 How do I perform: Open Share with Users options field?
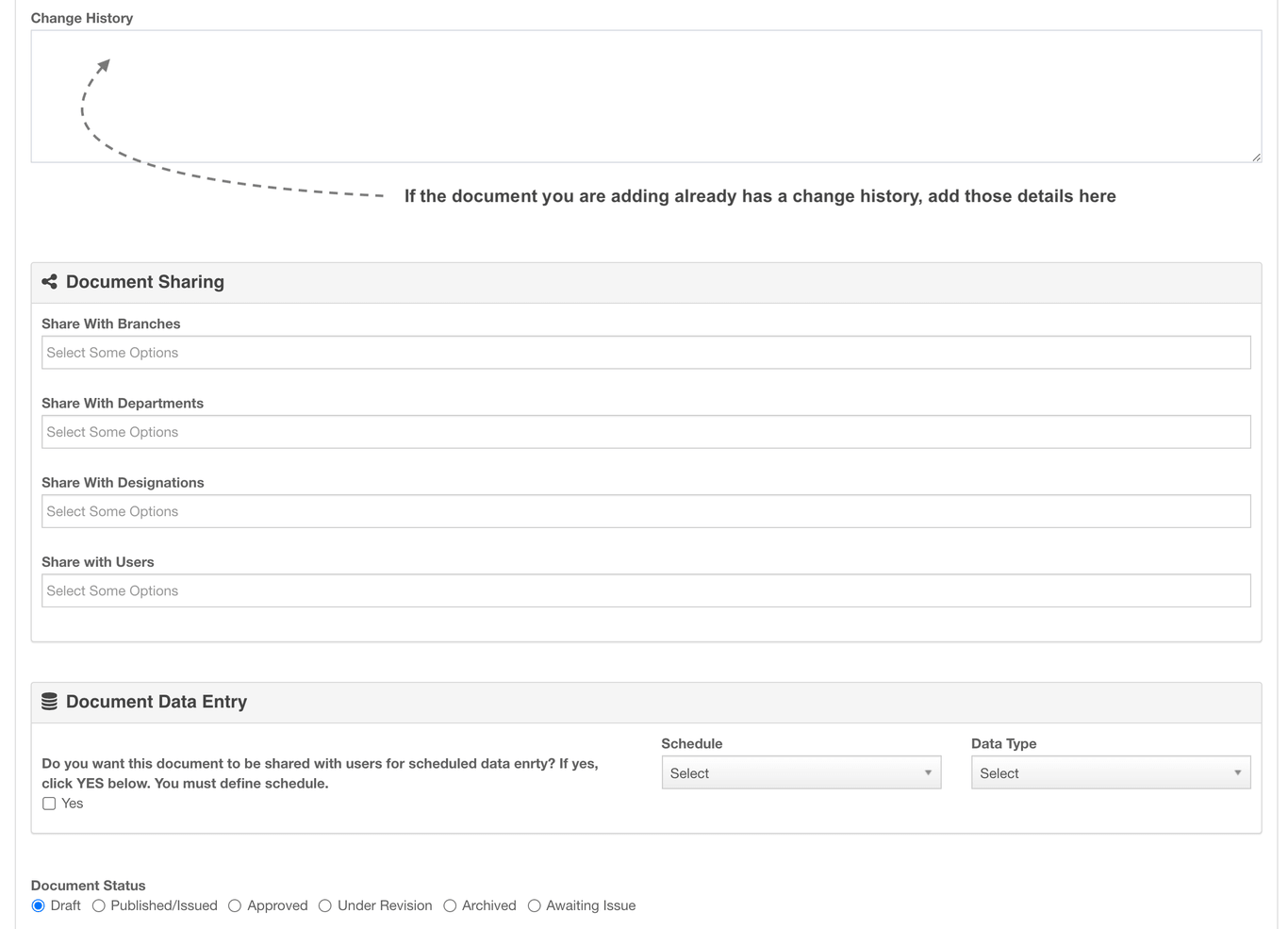pyautogui.click(x=646, y=590)
